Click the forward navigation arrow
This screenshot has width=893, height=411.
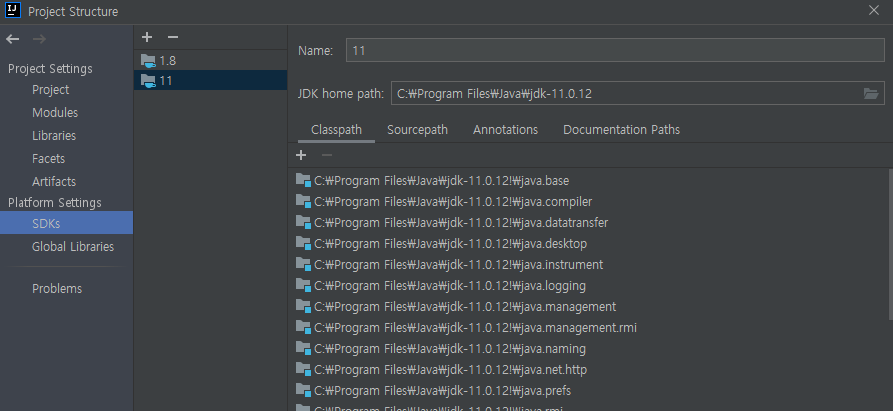(x=39, y=39)
